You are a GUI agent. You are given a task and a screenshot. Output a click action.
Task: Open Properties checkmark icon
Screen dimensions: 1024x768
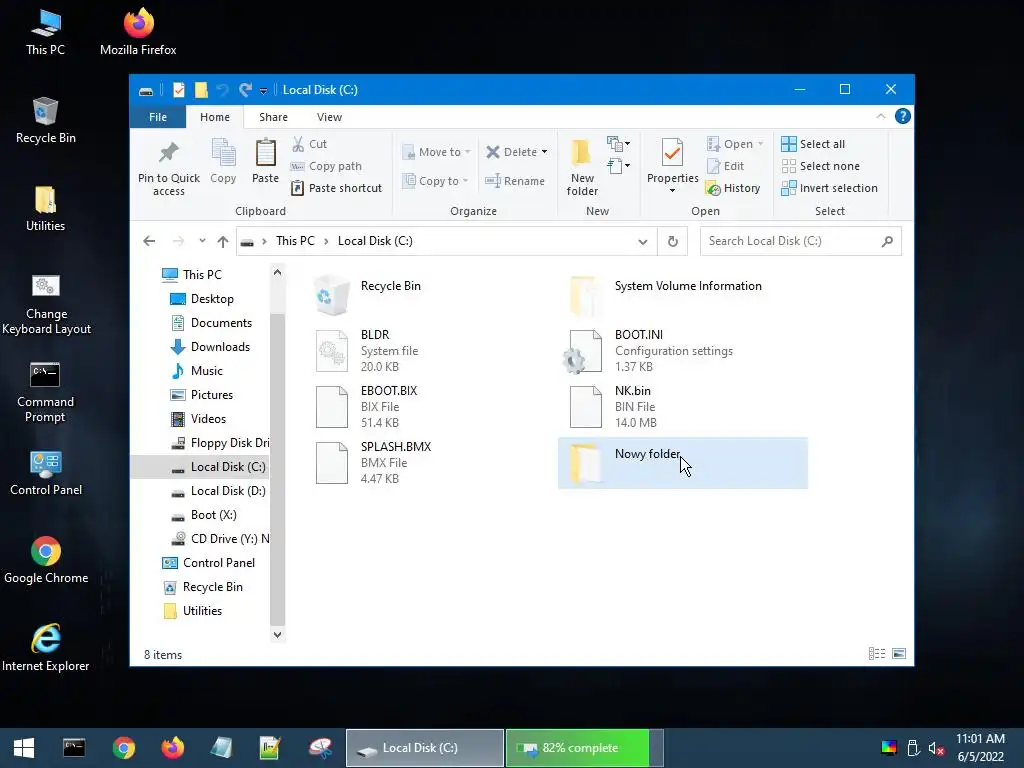pos(672,166)
